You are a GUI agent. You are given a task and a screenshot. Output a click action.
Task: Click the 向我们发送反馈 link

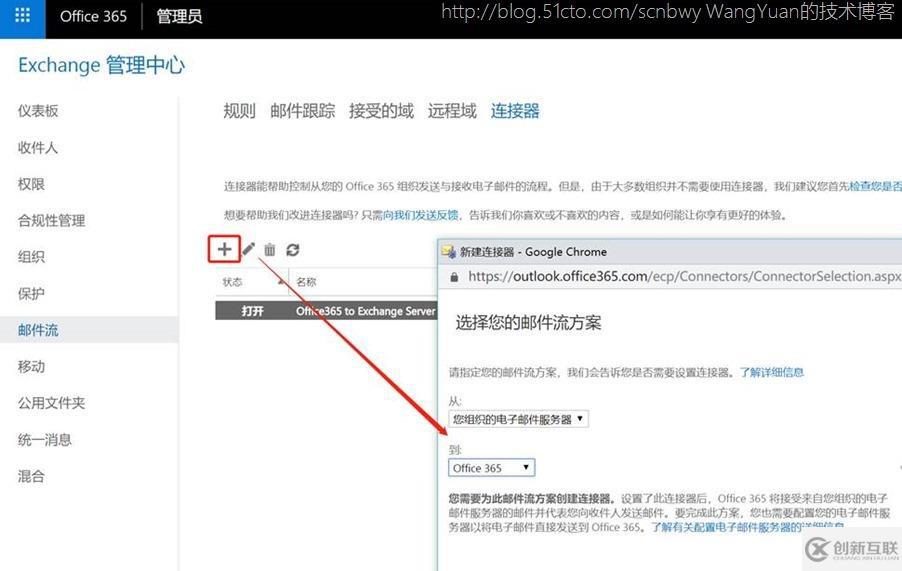click(x=421, y=215)
